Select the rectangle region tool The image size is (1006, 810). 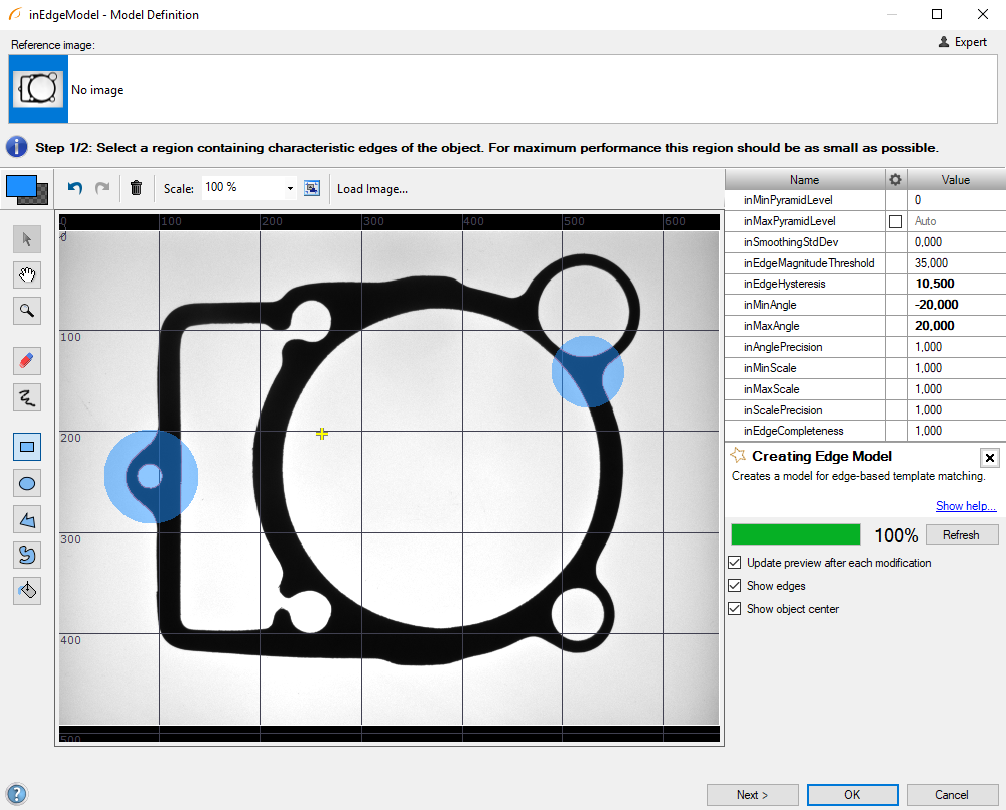(x=27, y=447)
